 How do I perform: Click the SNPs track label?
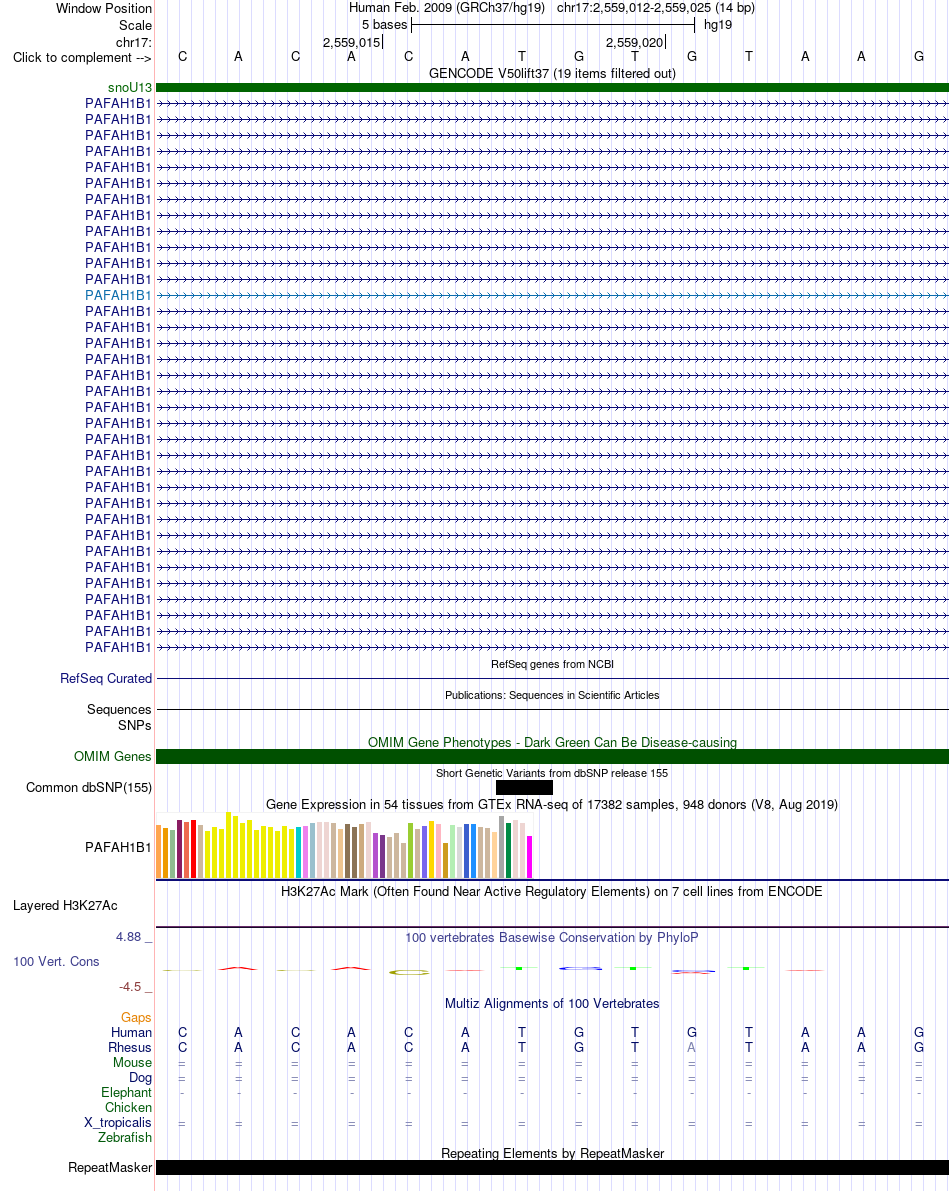tap(134, 725)
